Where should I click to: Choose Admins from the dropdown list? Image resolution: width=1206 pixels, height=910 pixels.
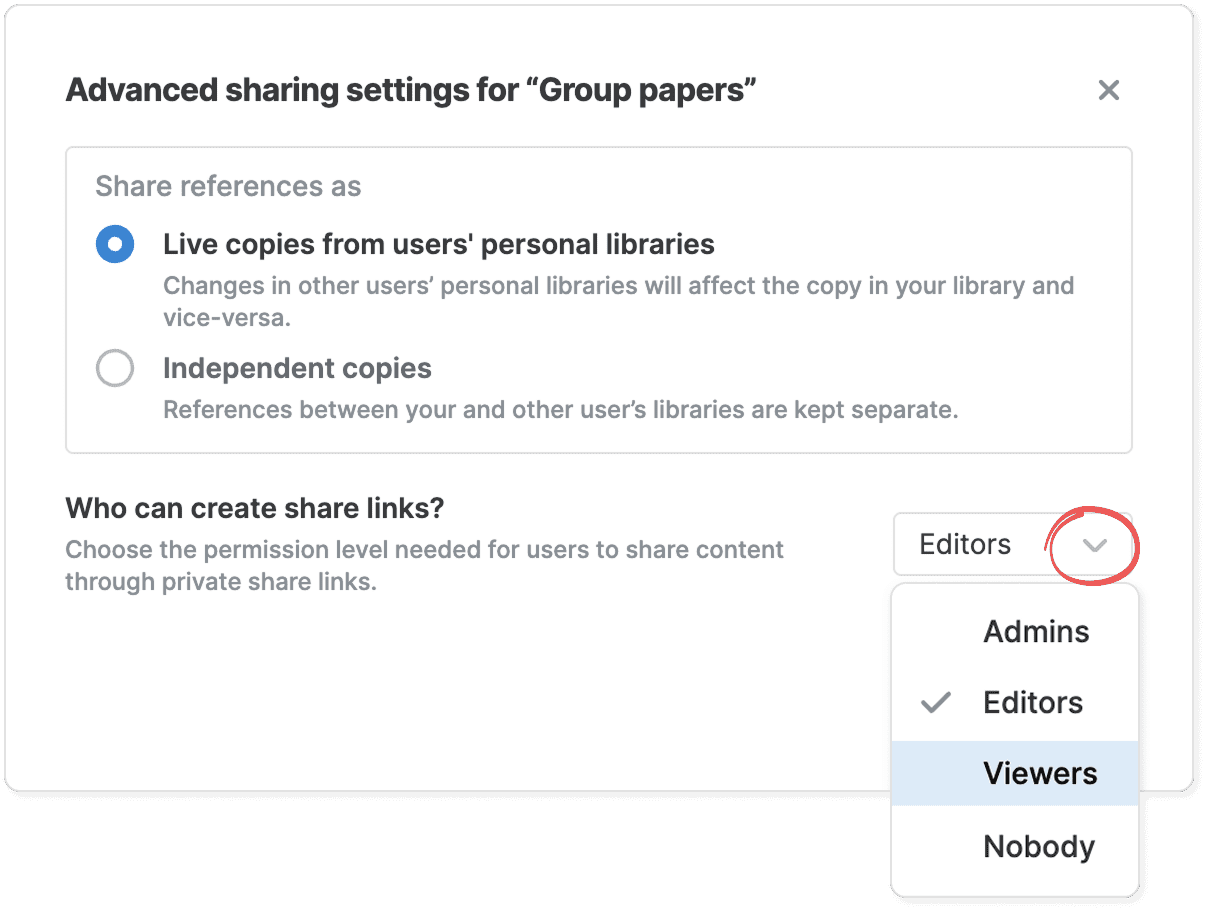(x=1036, y=632)
